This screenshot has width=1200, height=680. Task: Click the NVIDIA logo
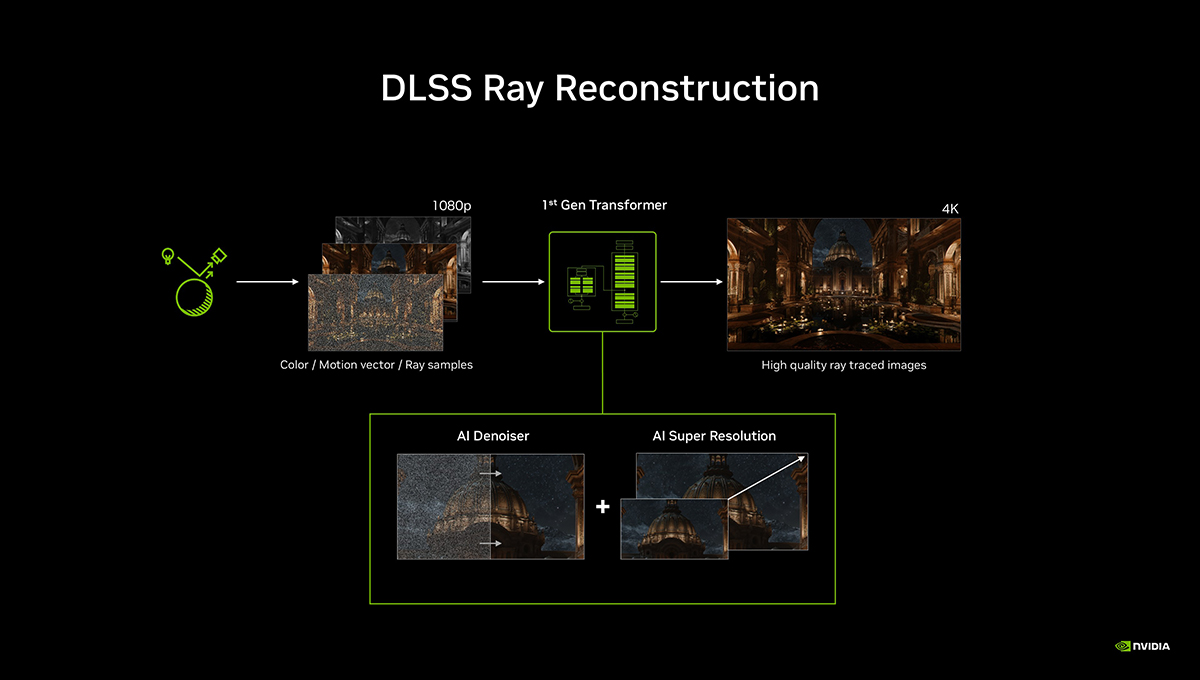tap(1142, 646)
